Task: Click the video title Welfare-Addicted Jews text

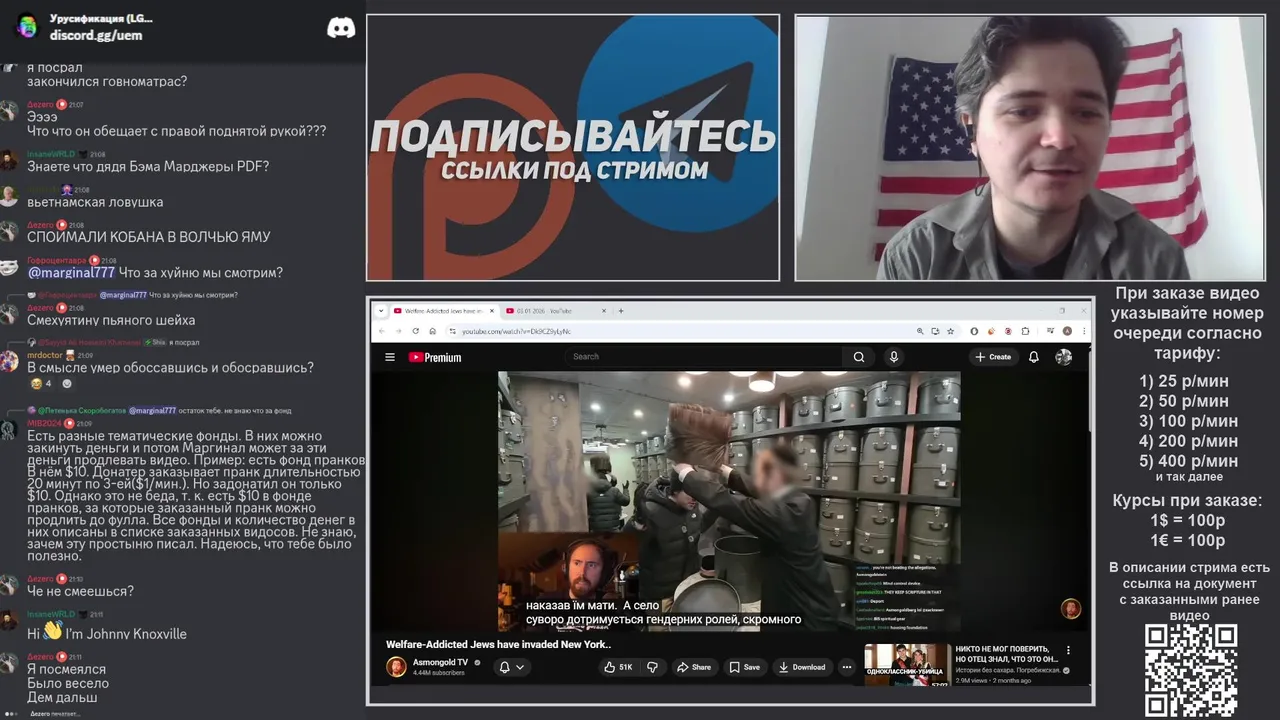Action: point(498,644)
